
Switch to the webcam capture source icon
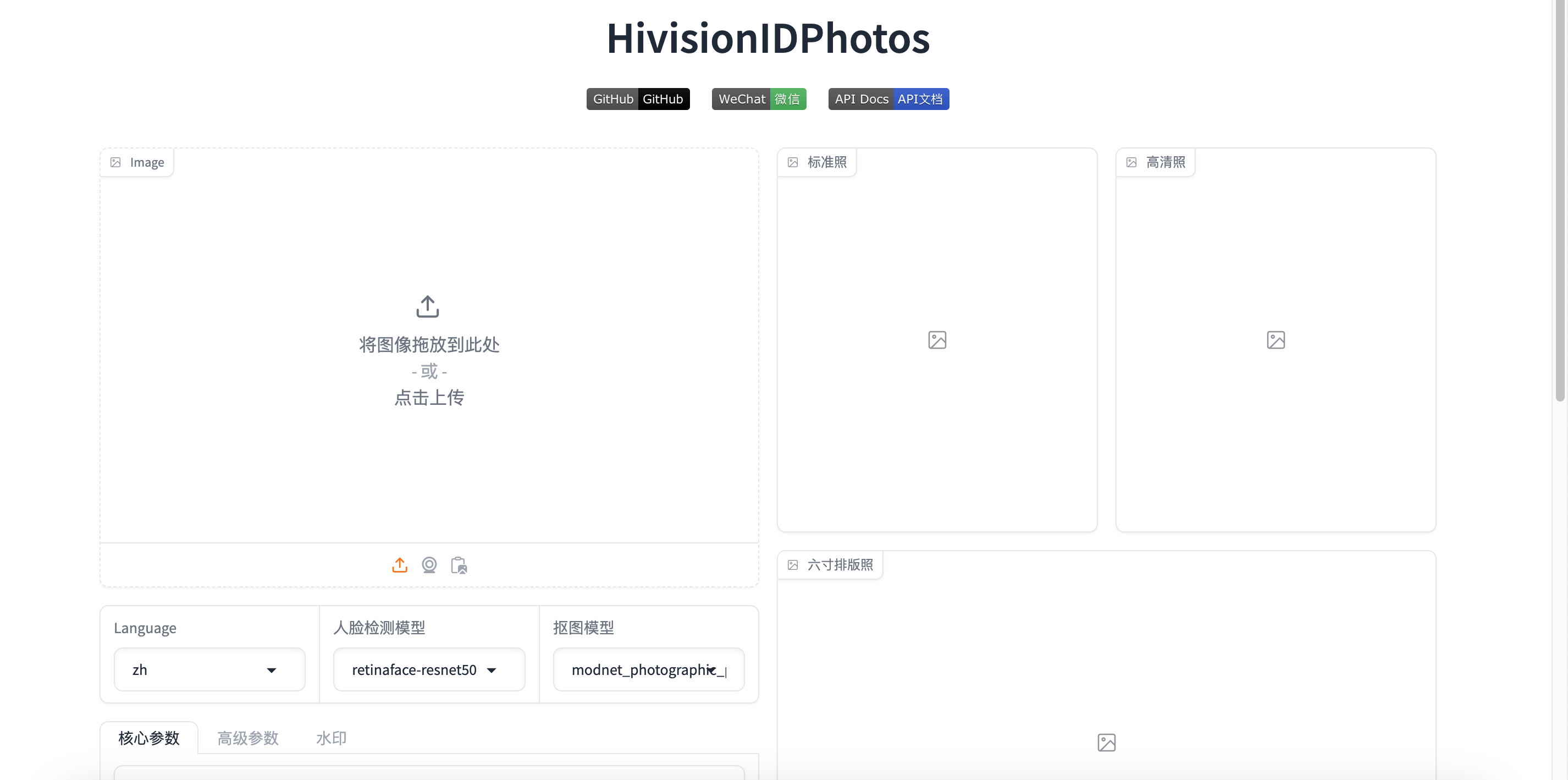click(x=429, y=565)
